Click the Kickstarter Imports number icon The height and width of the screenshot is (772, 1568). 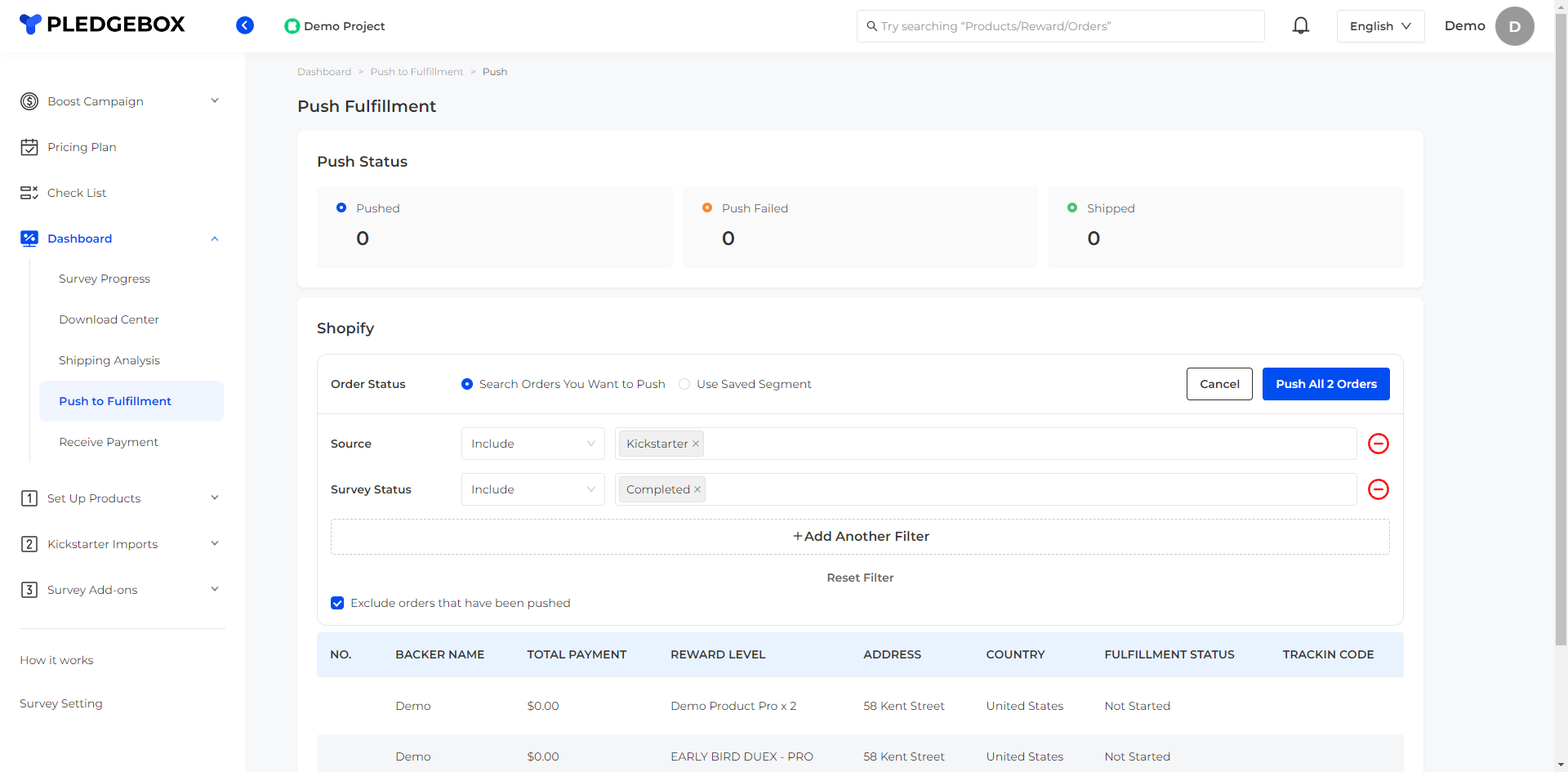[29, 544]
